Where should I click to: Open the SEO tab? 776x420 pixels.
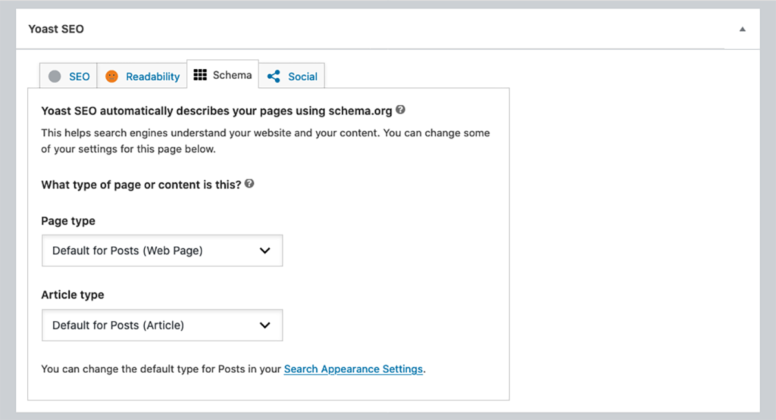(68, 76)
